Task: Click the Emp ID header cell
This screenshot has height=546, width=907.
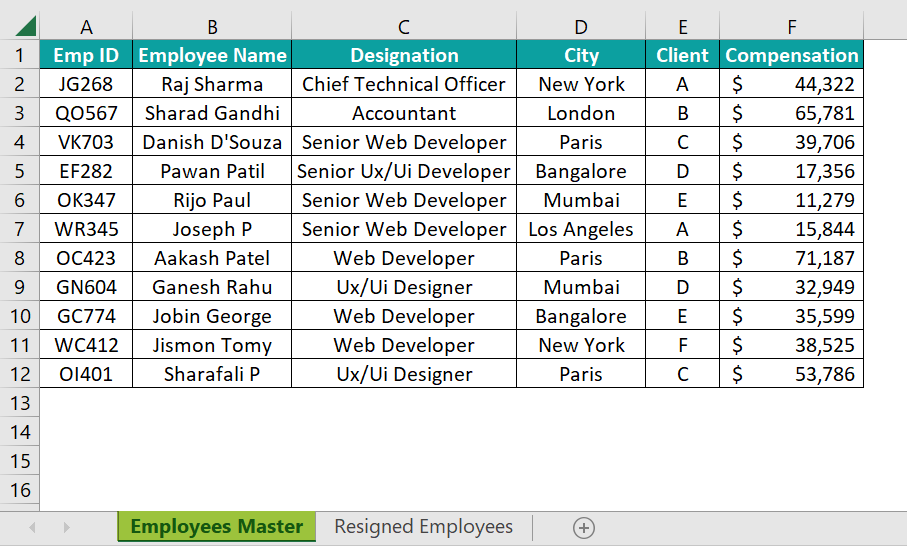Action: point(86,55)
